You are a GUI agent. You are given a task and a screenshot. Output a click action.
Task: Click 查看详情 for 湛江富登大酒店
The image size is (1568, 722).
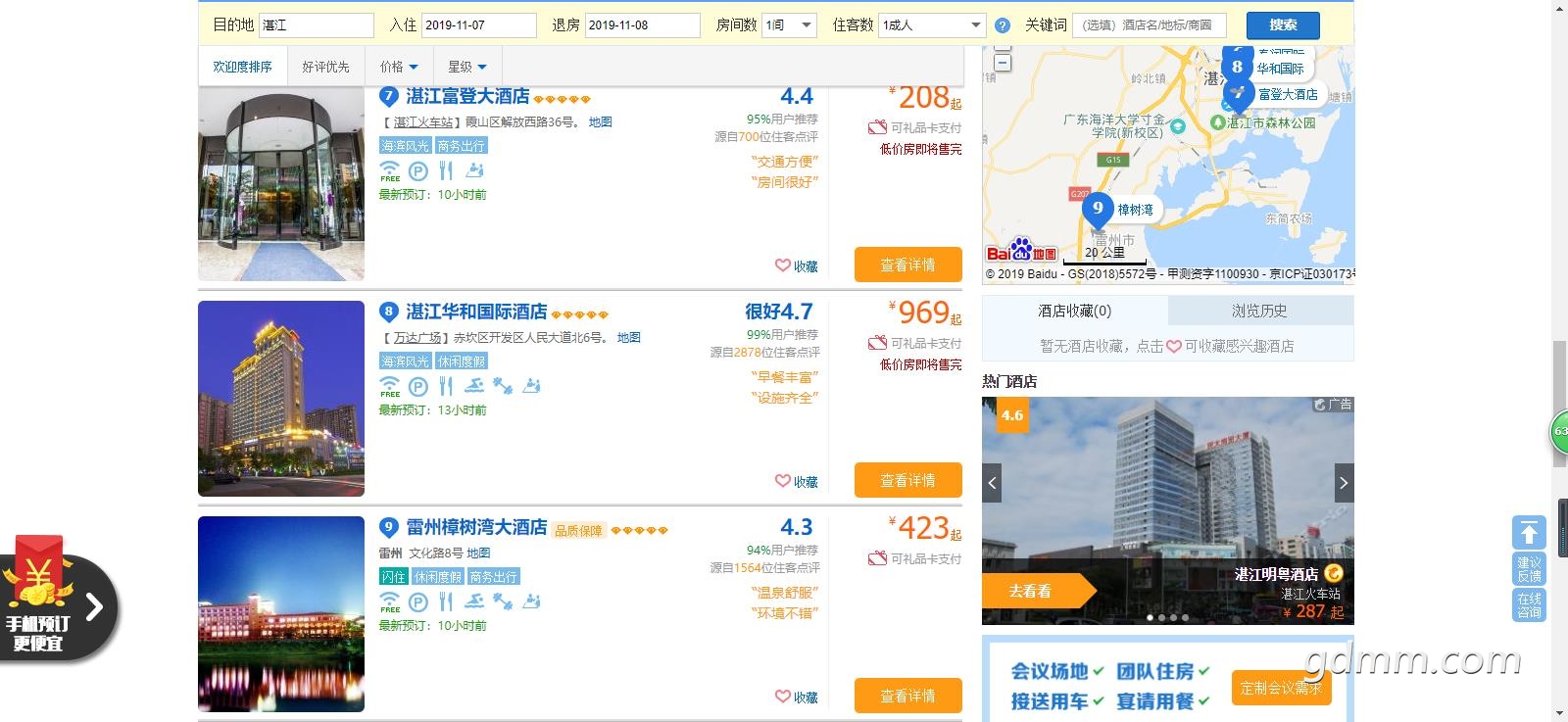point(907,265)
